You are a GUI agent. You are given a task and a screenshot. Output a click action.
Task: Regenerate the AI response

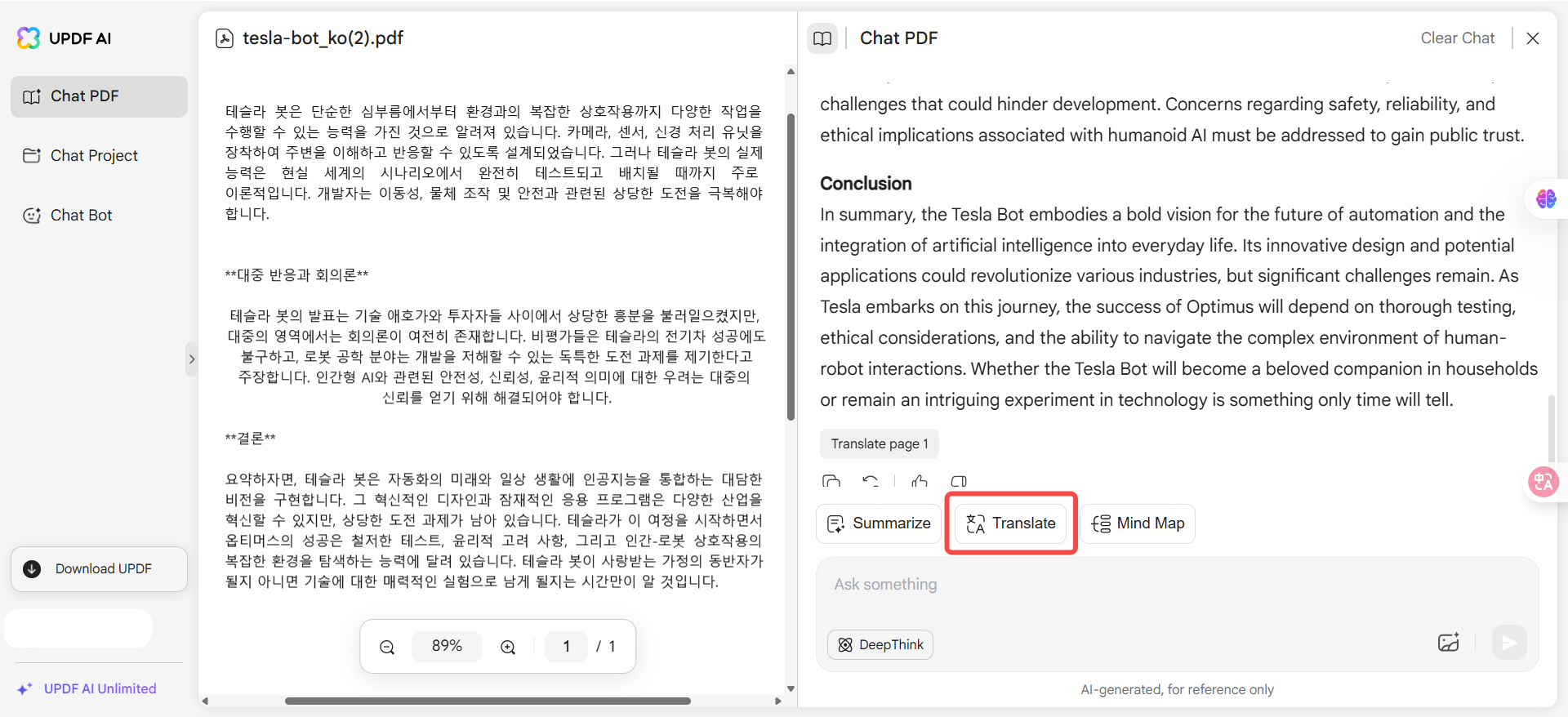(871, 482)
